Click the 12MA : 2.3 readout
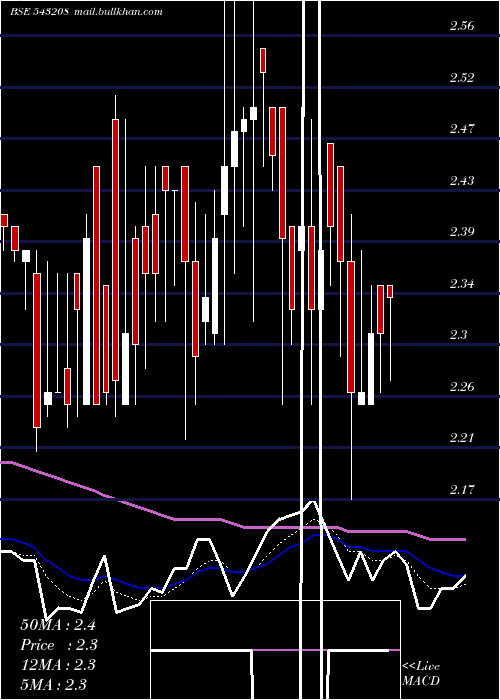This screenshot has height=700, width=500. point(58,664)
